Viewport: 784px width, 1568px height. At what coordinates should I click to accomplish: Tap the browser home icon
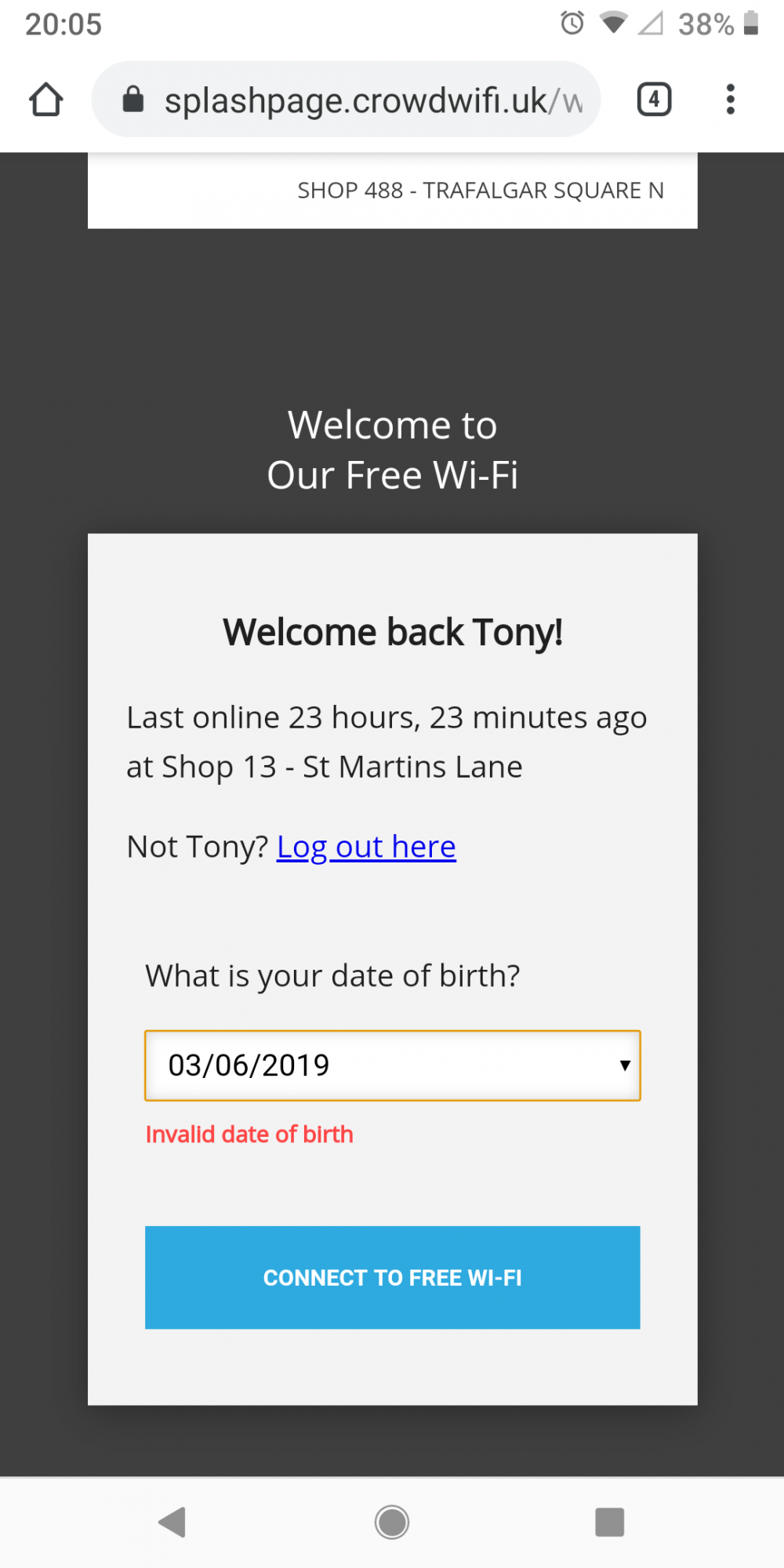click(x=46, y=100)
